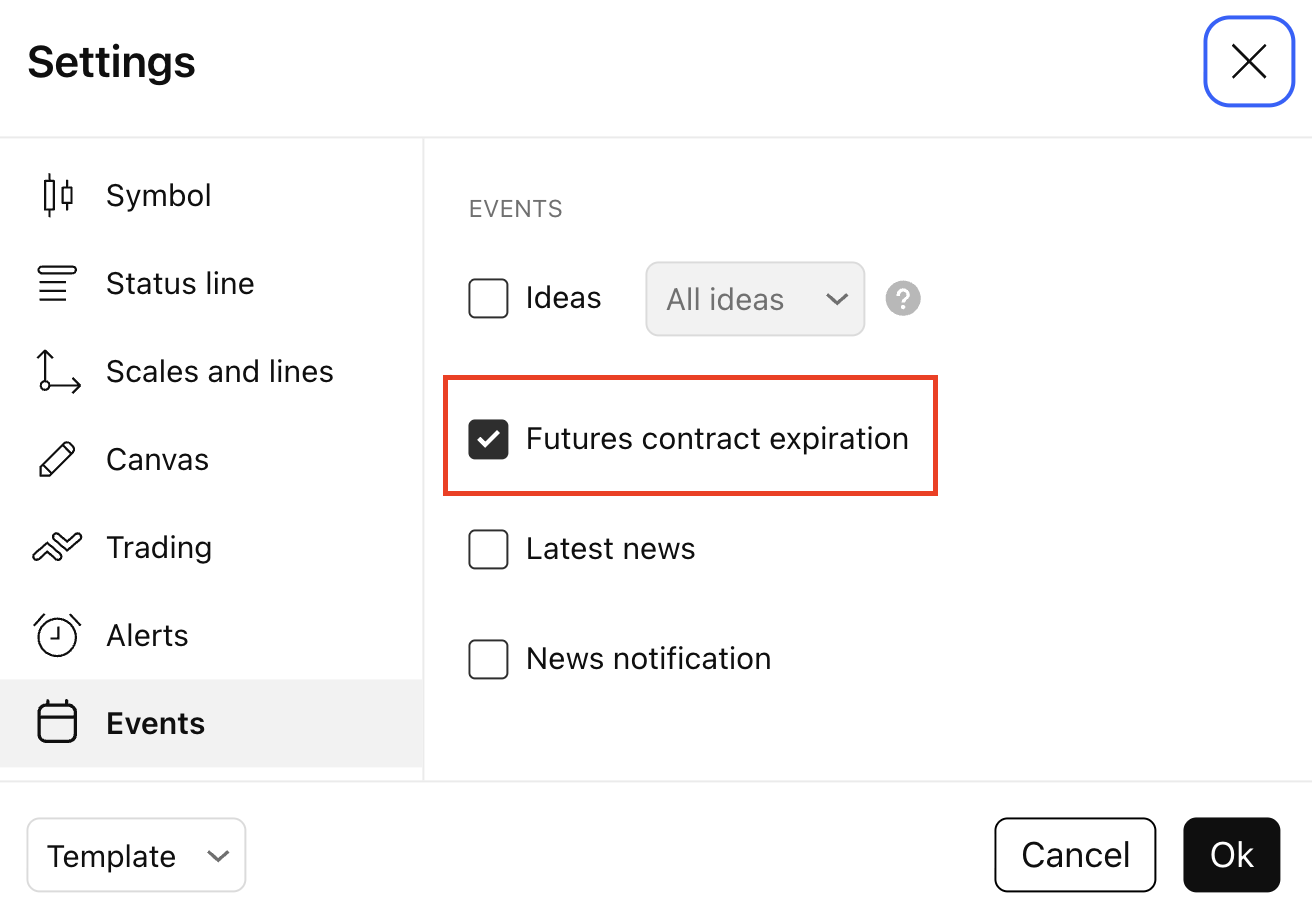Screen dimensions: 1312x920
Task: Close the Settings dialog with the X
Action: 1249,62
